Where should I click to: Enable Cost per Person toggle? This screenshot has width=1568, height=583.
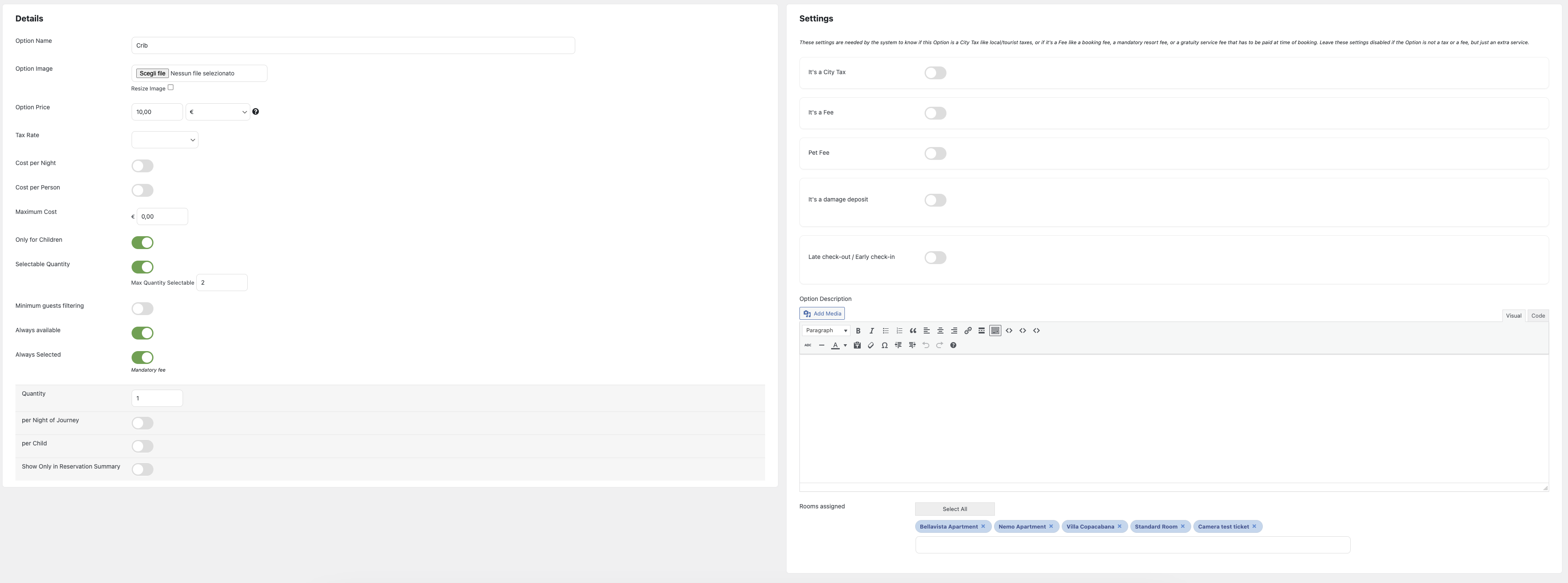pos(142,190)
